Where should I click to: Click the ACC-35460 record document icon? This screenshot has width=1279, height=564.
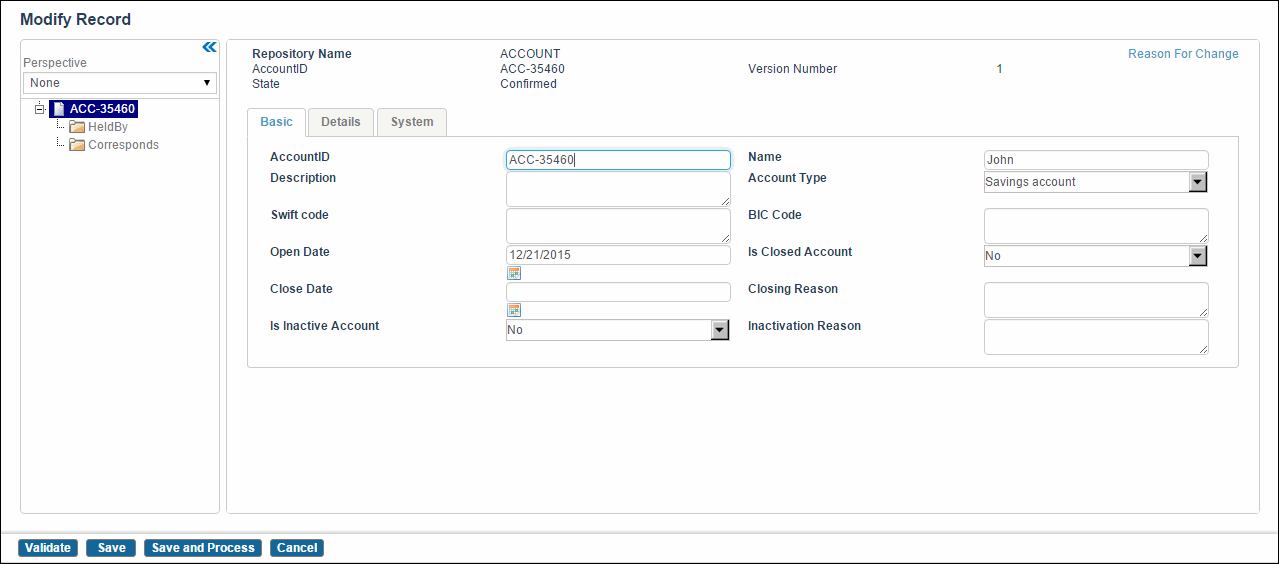(58, 109)
